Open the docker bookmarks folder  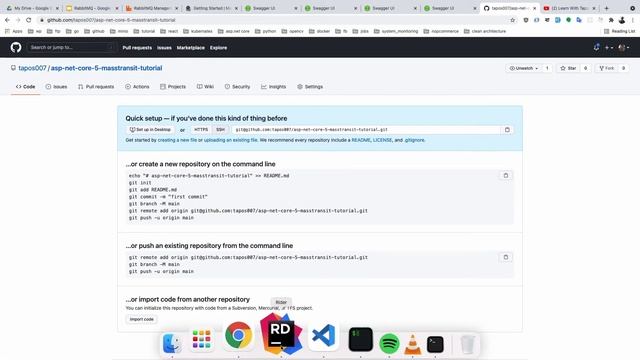click(x=319, y=31)
